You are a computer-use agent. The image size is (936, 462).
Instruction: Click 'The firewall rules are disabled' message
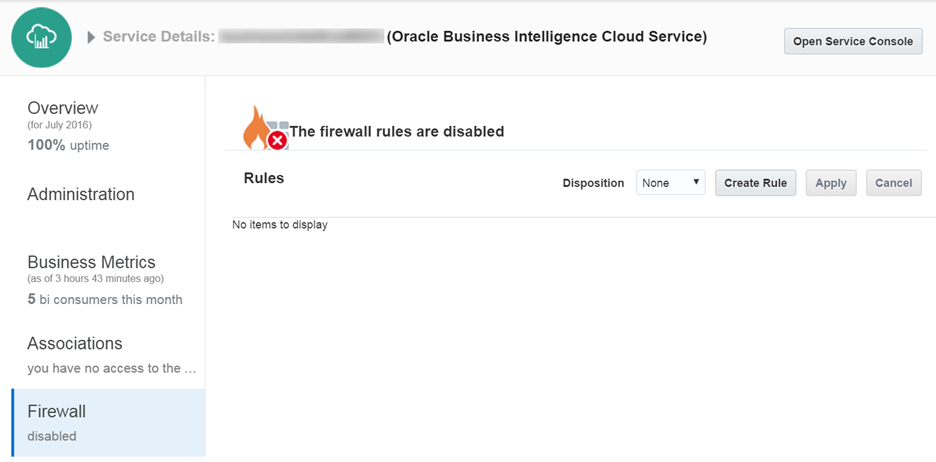(396, 131)
